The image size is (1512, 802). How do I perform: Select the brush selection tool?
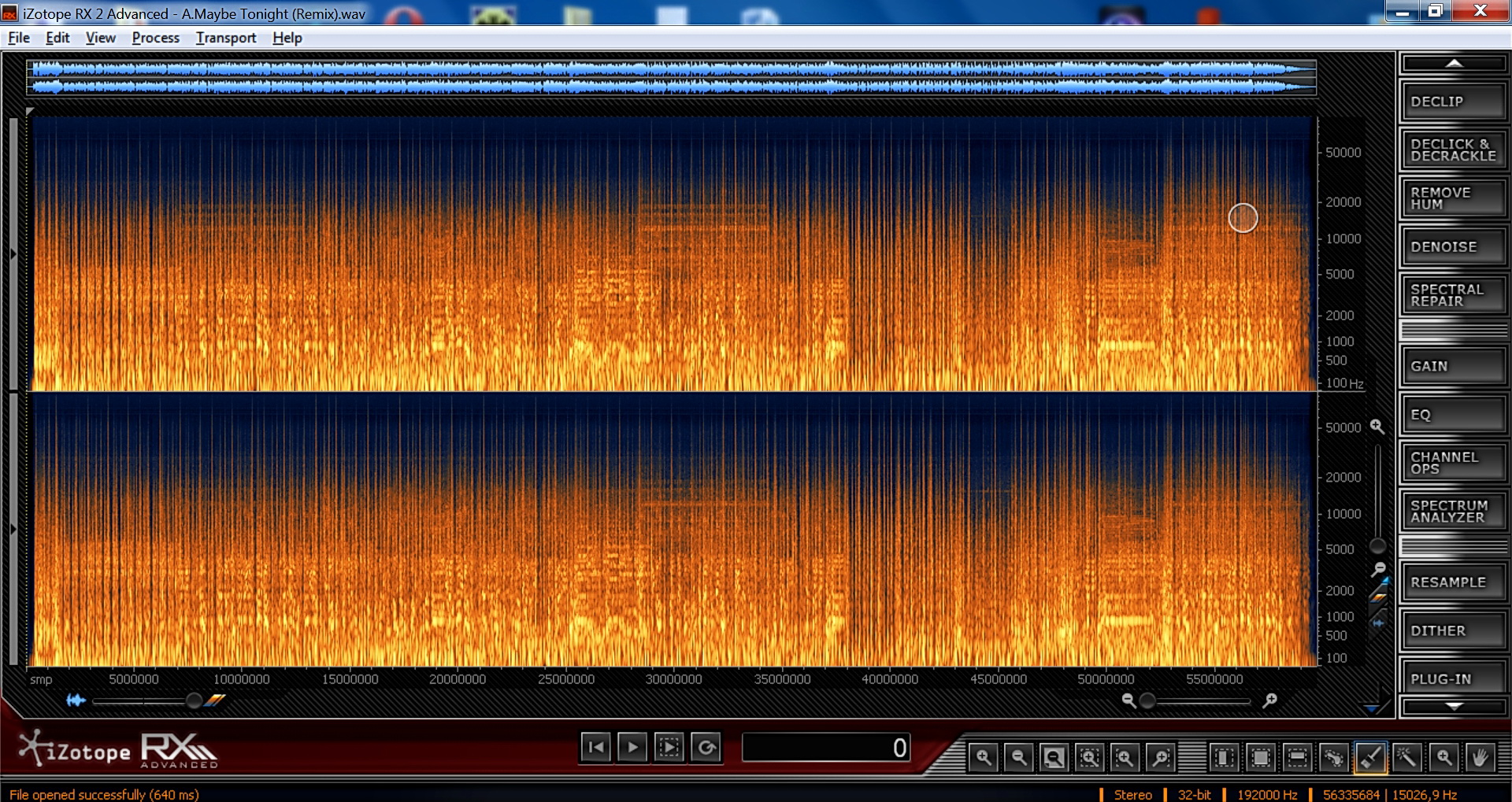pyautogui.click(x=1370, y=757)
